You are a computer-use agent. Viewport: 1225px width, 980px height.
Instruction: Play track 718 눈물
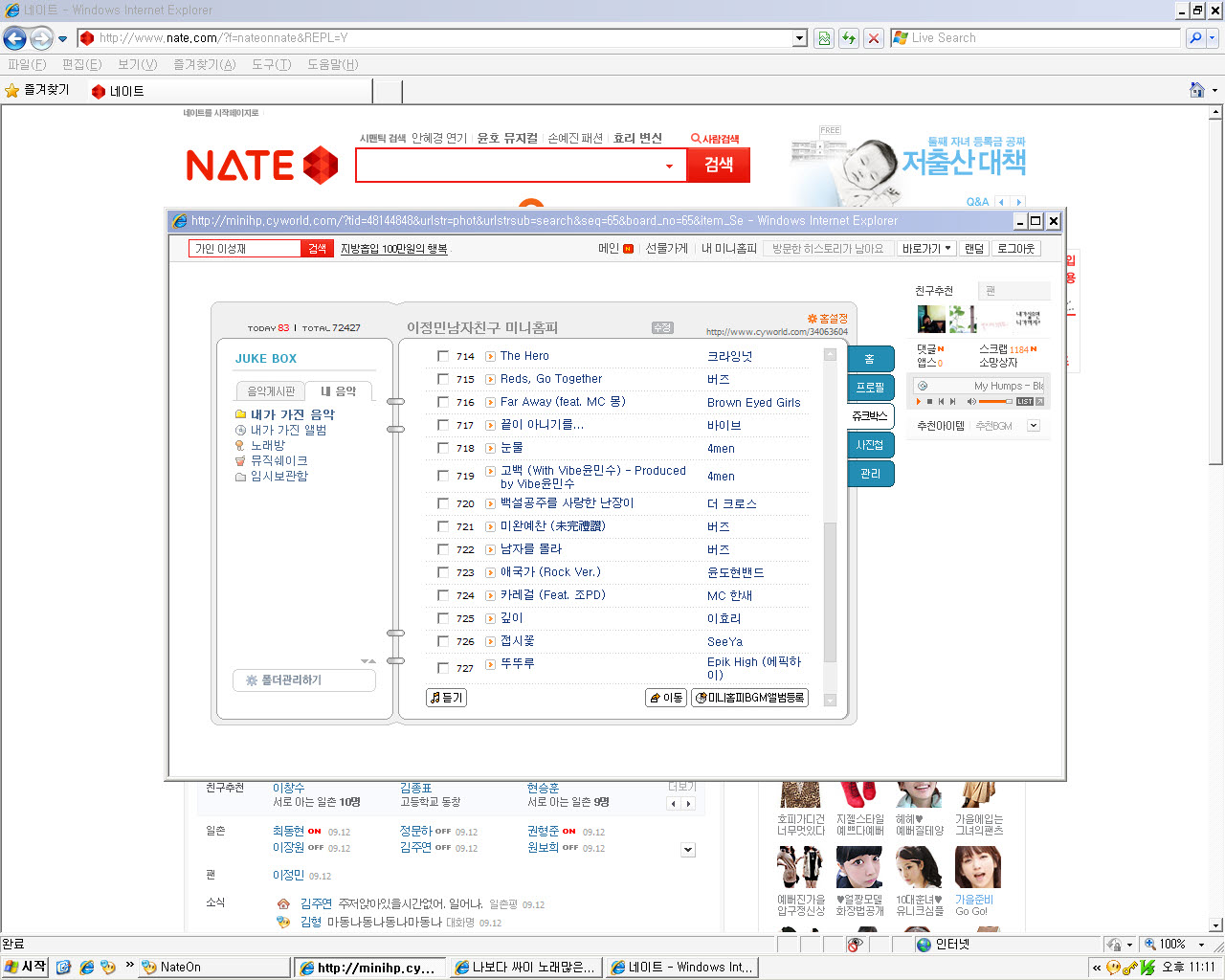pos(490,448)
